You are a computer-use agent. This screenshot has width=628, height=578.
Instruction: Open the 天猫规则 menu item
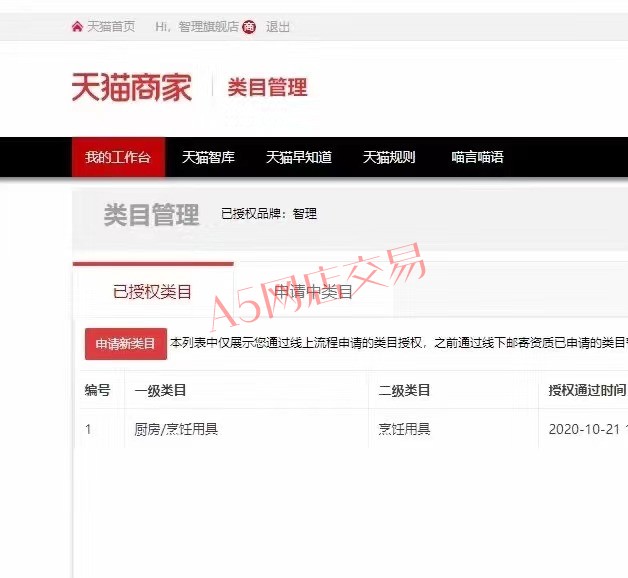point(389,157)
